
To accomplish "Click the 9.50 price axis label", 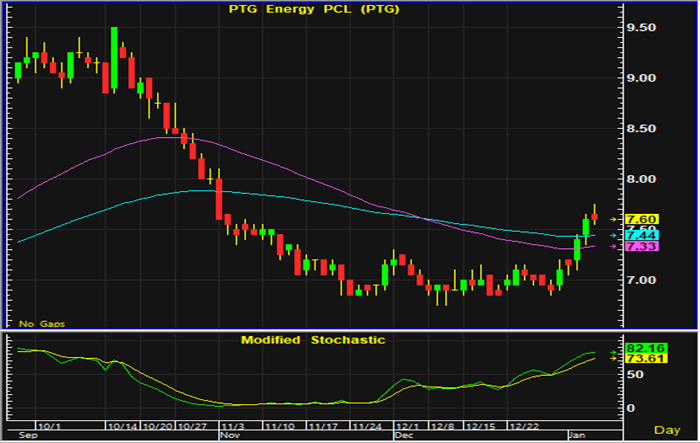I will pos(640,27).
